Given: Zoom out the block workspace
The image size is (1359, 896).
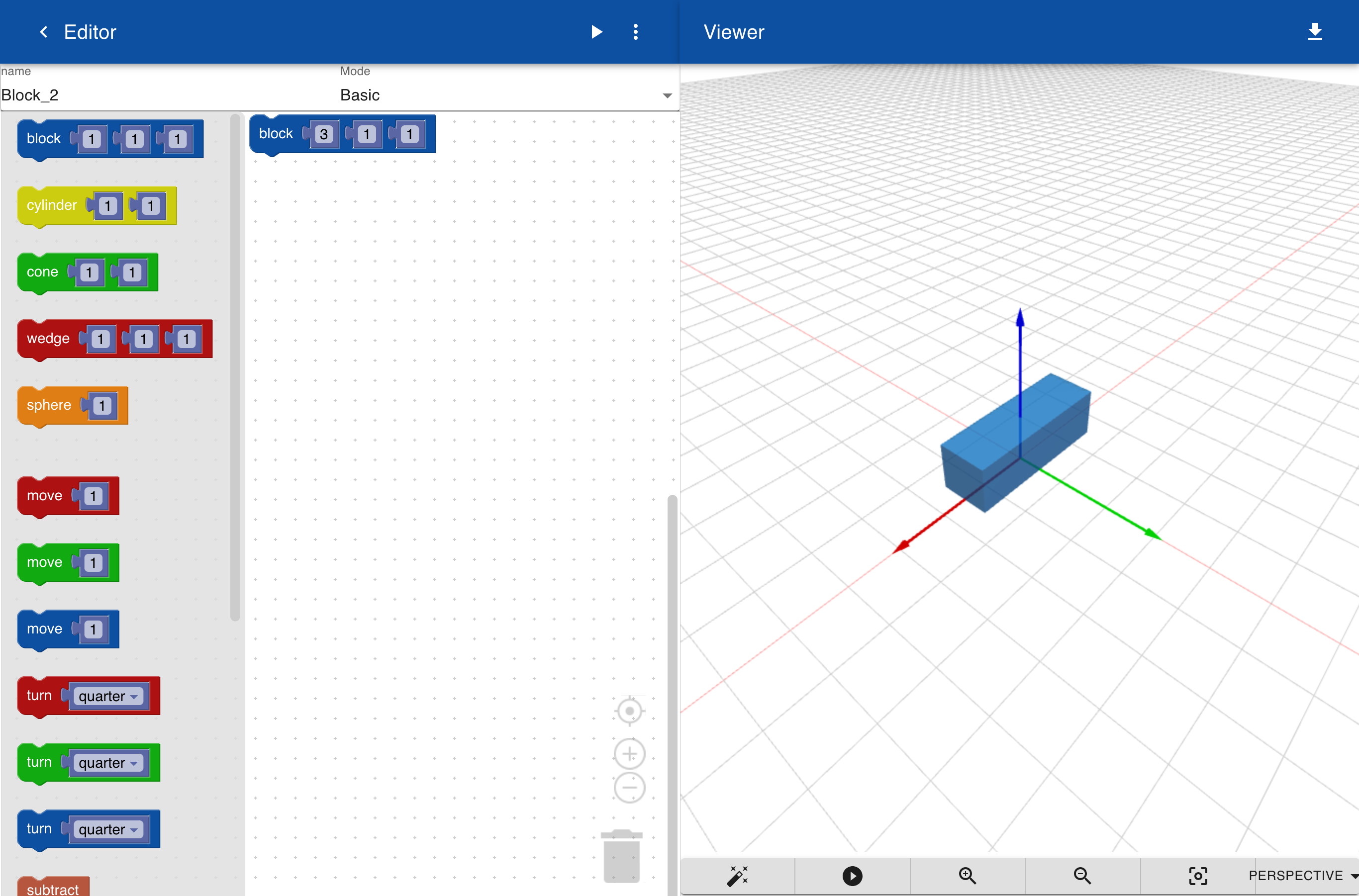Looking at the screenshot, I should tap(629, 788).
